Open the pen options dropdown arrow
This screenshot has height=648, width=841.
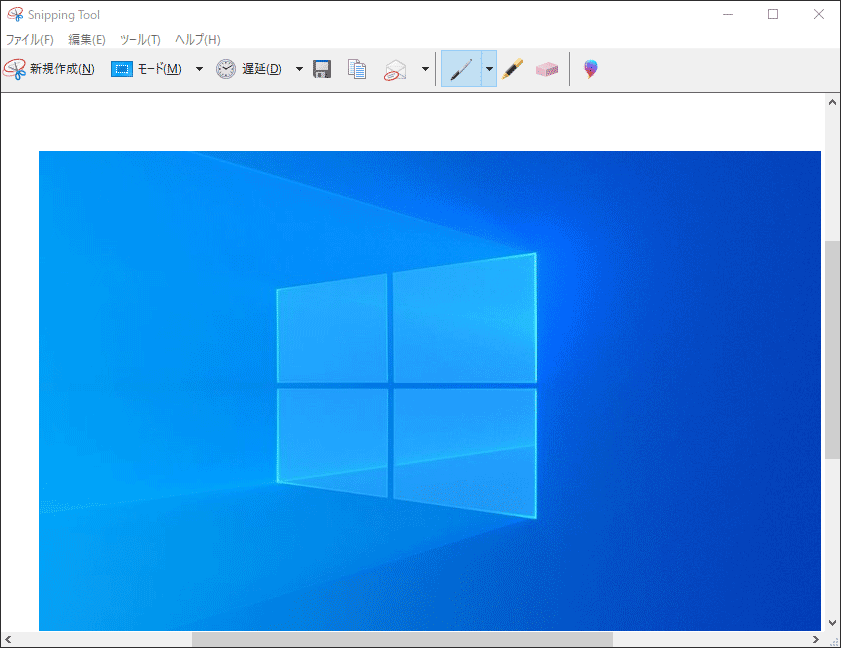(489, 69)
